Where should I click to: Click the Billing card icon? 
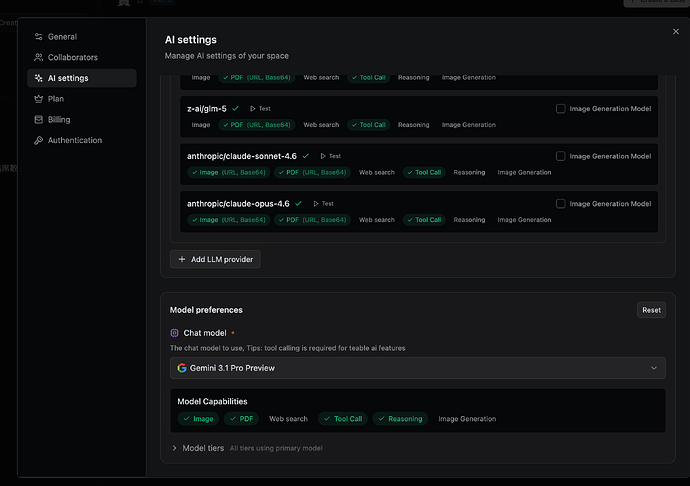pyautogui.click(x=38, y=120)
